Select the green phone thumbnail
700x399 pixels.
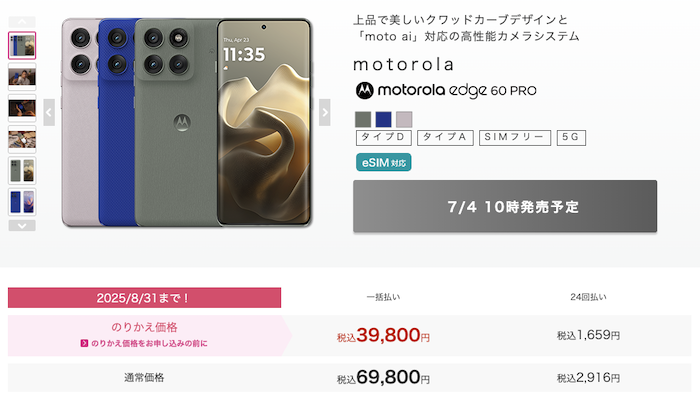(x=22, y=170)
